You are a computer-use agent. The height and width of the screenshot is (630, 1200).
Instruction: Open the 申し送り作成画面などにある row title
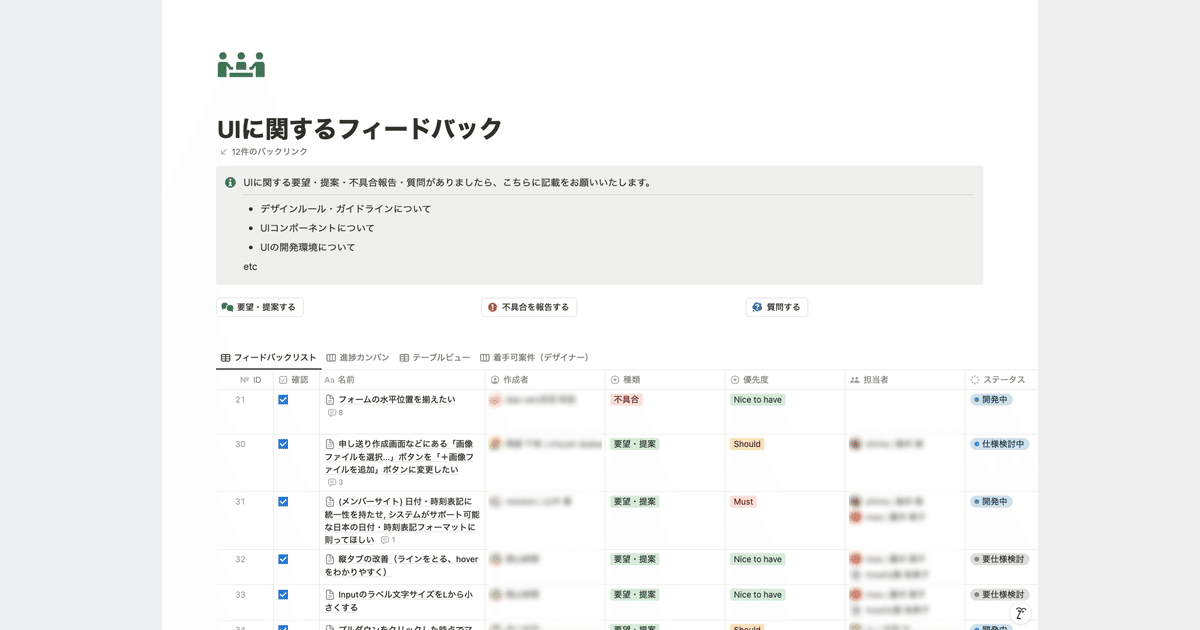pos(400,456)
